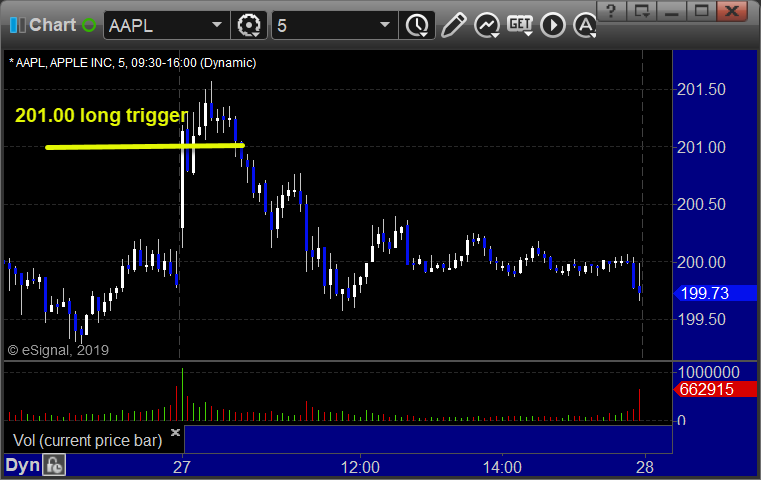Open the alerts A icon

[585, 25]
